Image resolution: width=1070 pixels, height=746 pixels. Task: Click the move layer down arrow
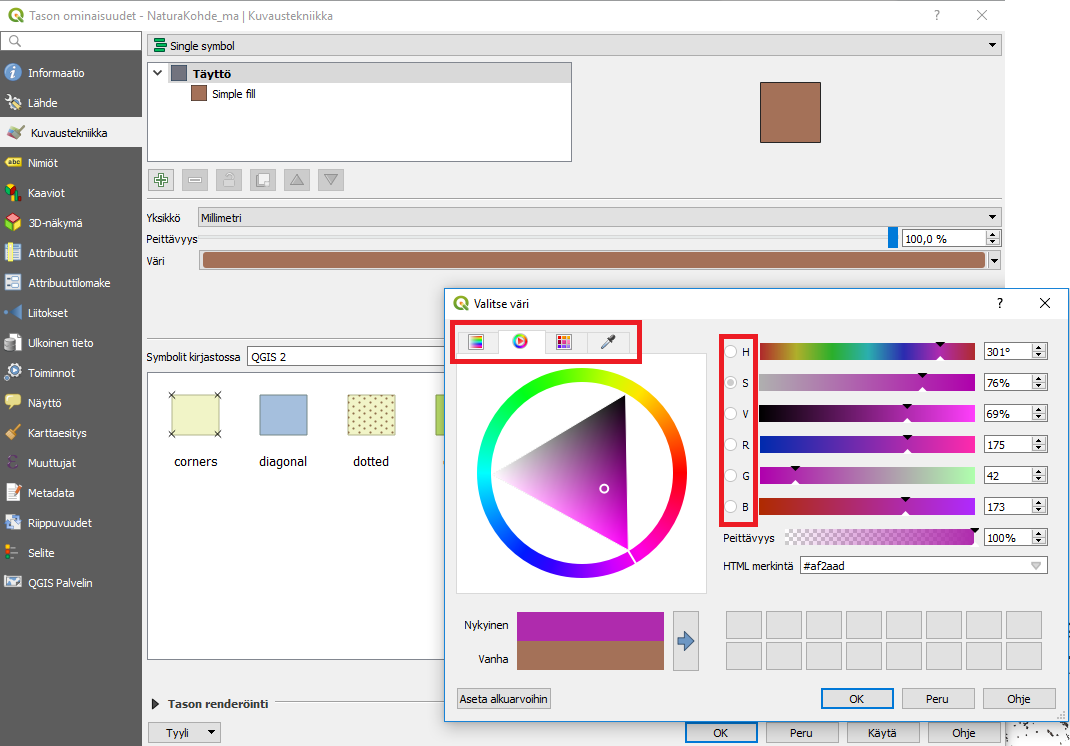pyautogui.click(x=332, y=180)
